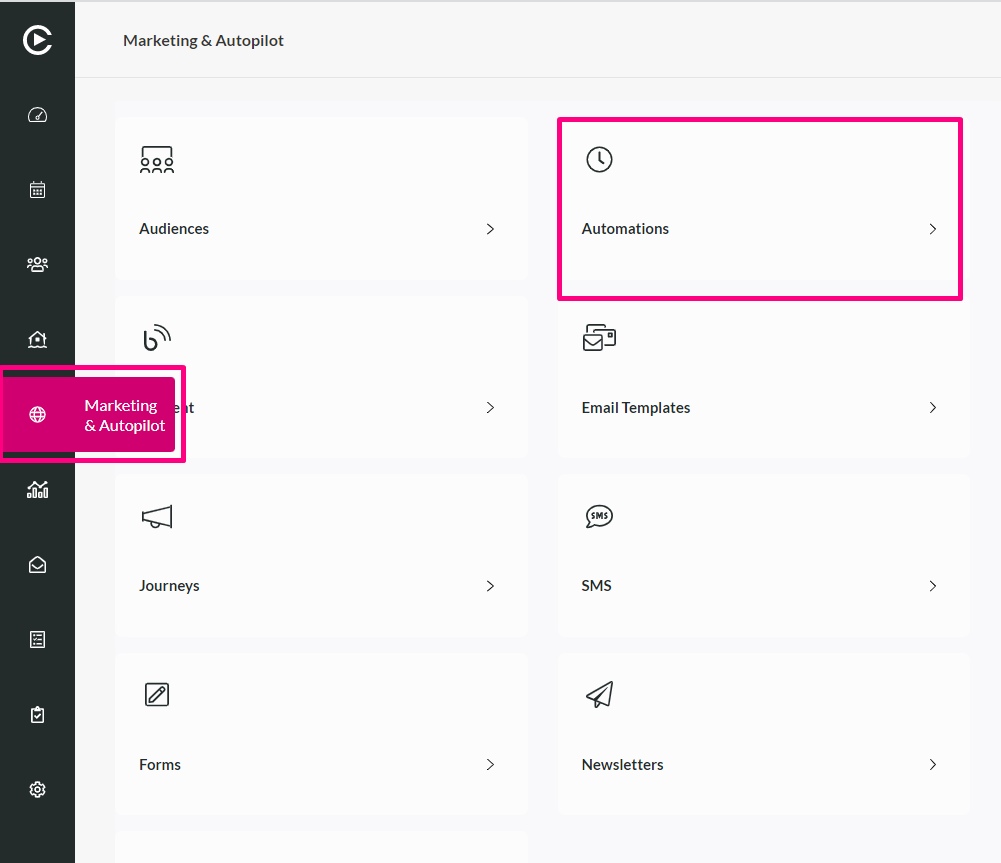Screen dimensions: 1001x863
Task: Select Marketing & Autopilot sidebar menu item
Action: [89, 414]
